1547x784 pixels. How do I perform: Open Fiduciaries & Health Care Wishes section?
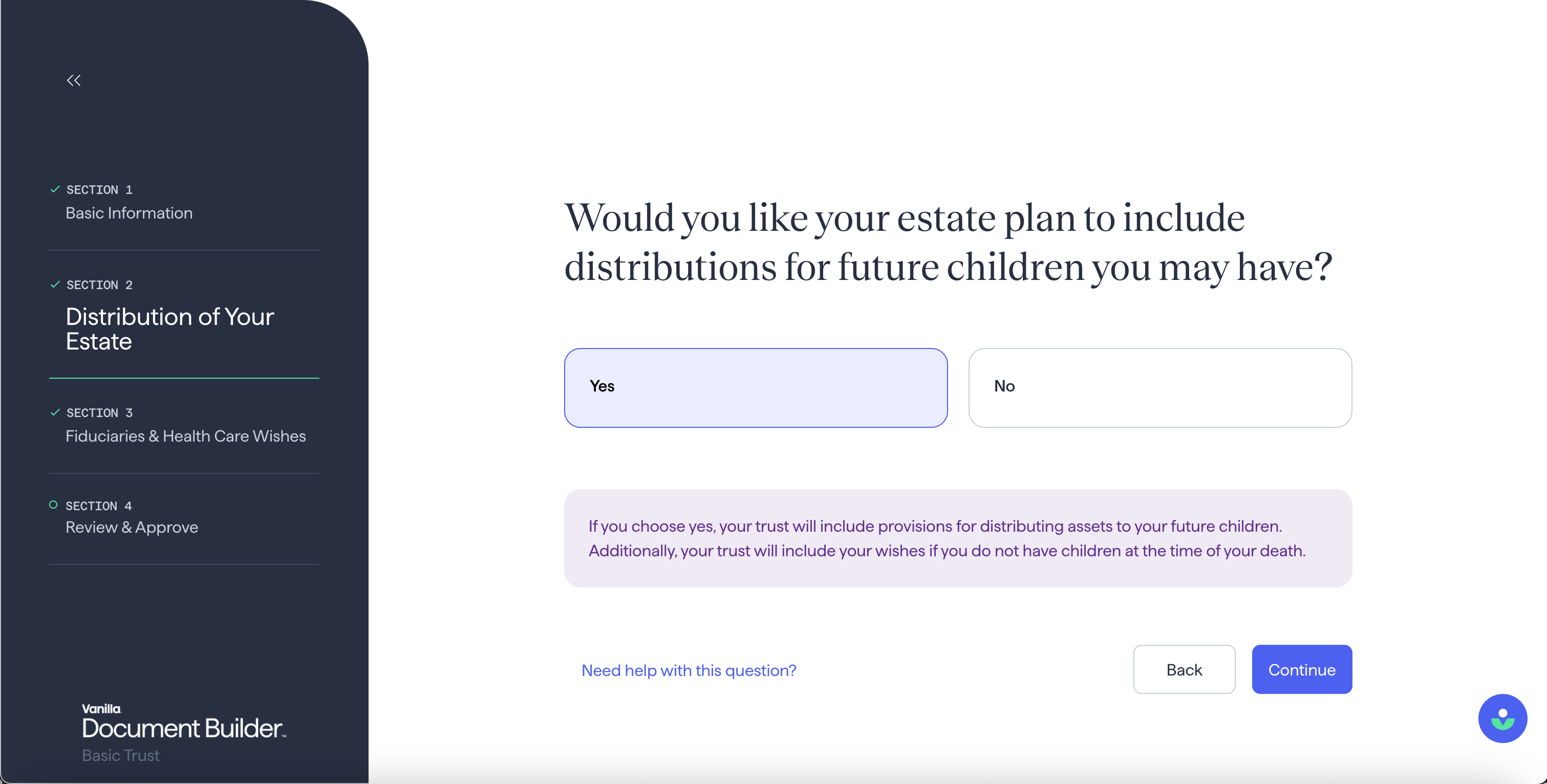coord(185,437)
